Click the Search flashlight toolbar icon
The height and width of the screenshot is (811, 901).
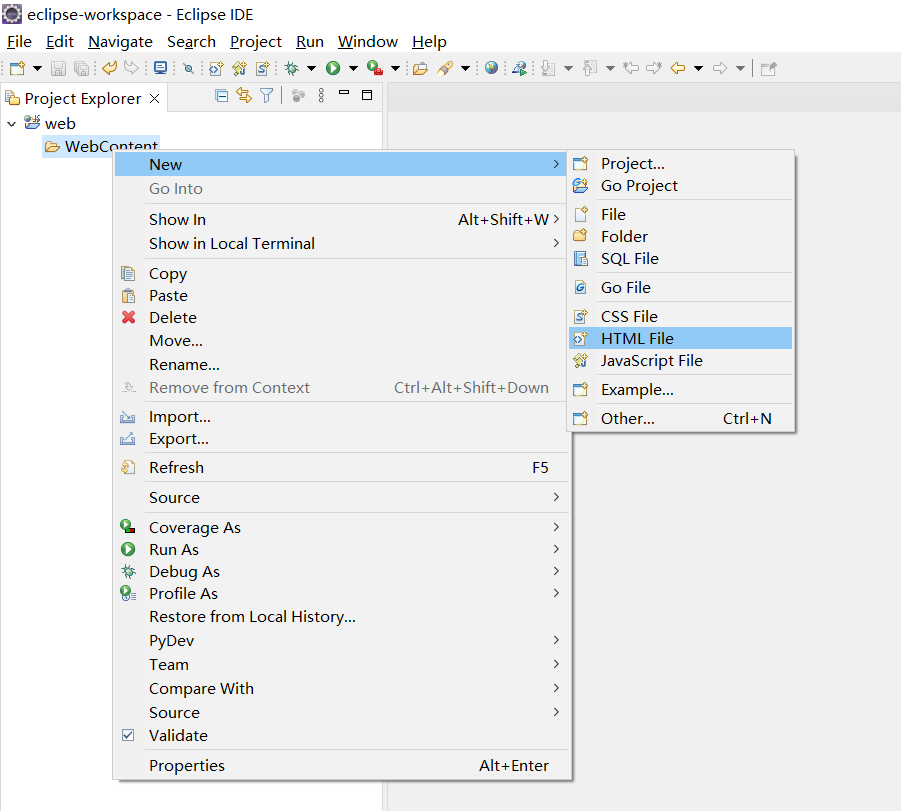click(445, 68)
